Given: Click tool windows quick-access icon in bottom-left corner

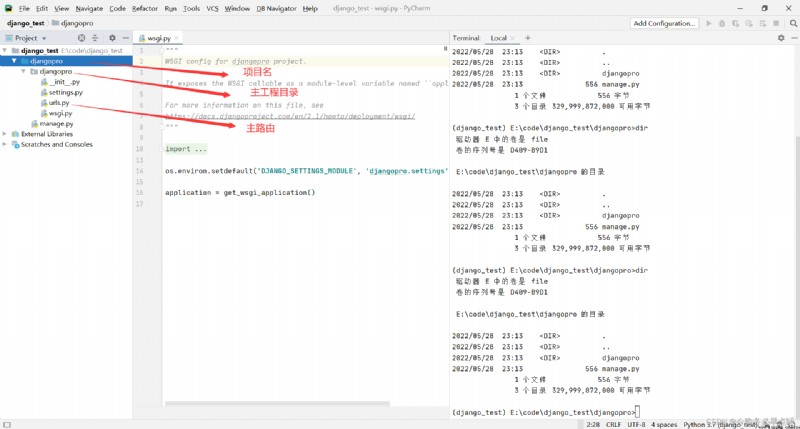Looking at the screenshot, I should coord(7,424).
